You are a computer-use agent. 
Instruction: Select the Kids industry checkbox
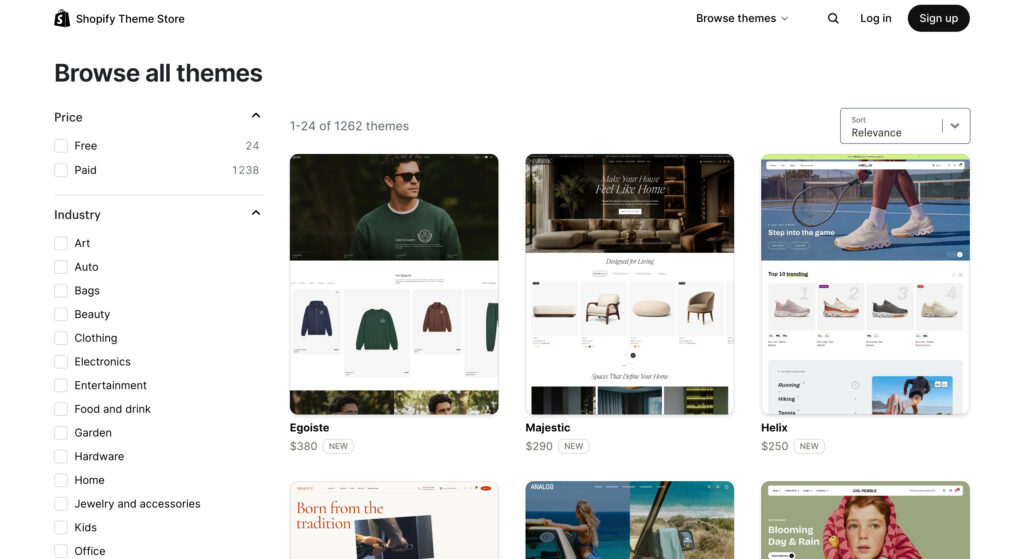coord(61,527)
